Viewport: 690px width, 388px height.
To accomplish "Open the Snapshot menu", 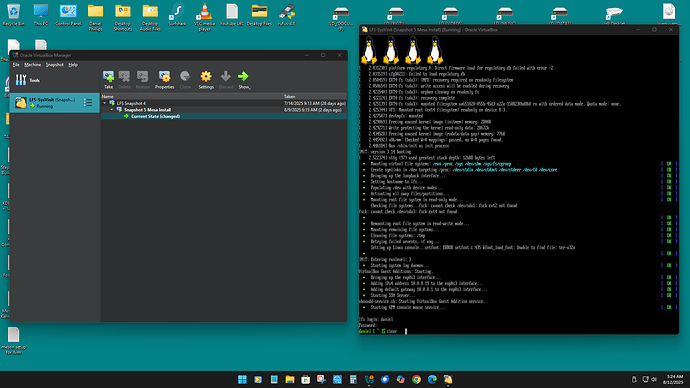I will (x=55, y=65).
